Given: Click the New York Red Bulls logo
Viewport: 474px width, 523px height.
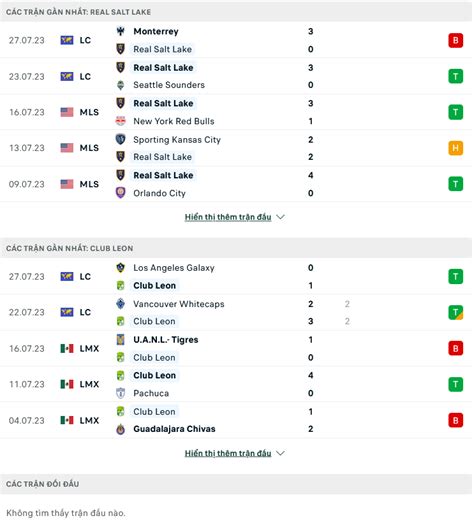Looking at the screenshot, I should 120,121.
